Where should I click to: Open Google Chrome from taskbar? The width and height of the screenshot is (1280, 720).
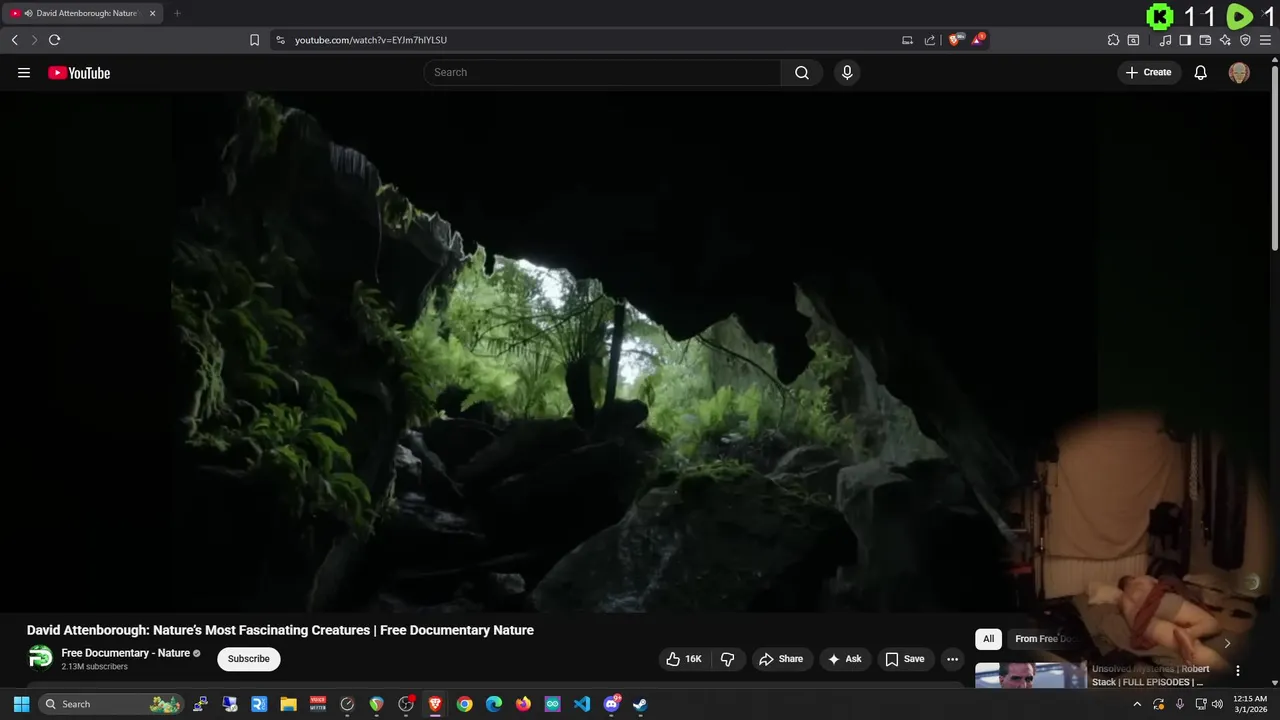click(x=464, y=704)
